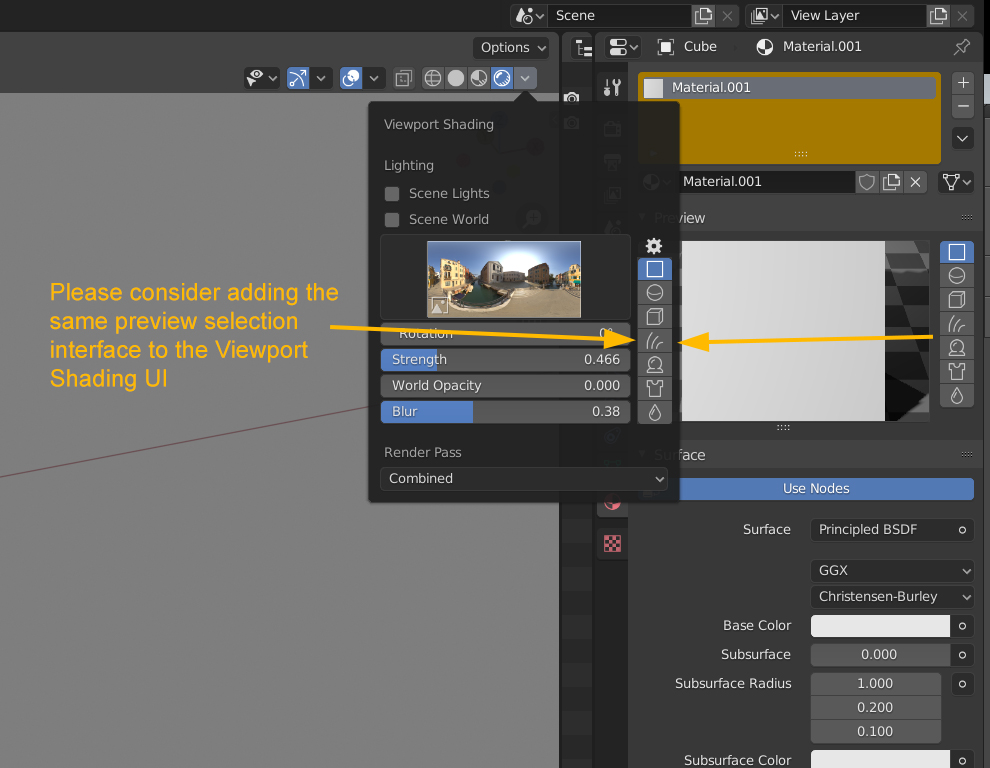Viewport: 990px width, 768px height.
Task: Switch viewport to Material Preview shading
Action: pos(479,78)
